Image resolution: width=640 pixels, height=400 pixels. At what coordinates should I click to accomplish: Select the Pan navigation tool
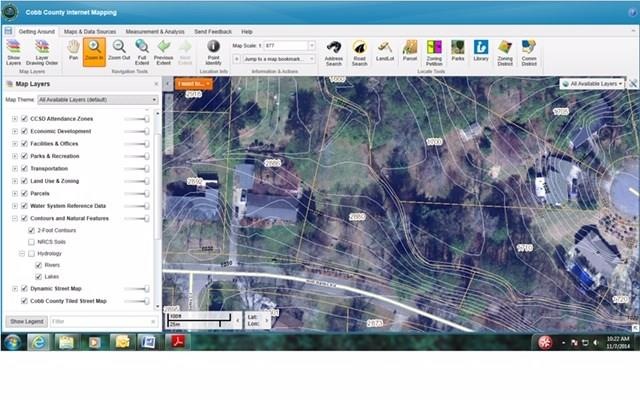click(x=73, y=51)
